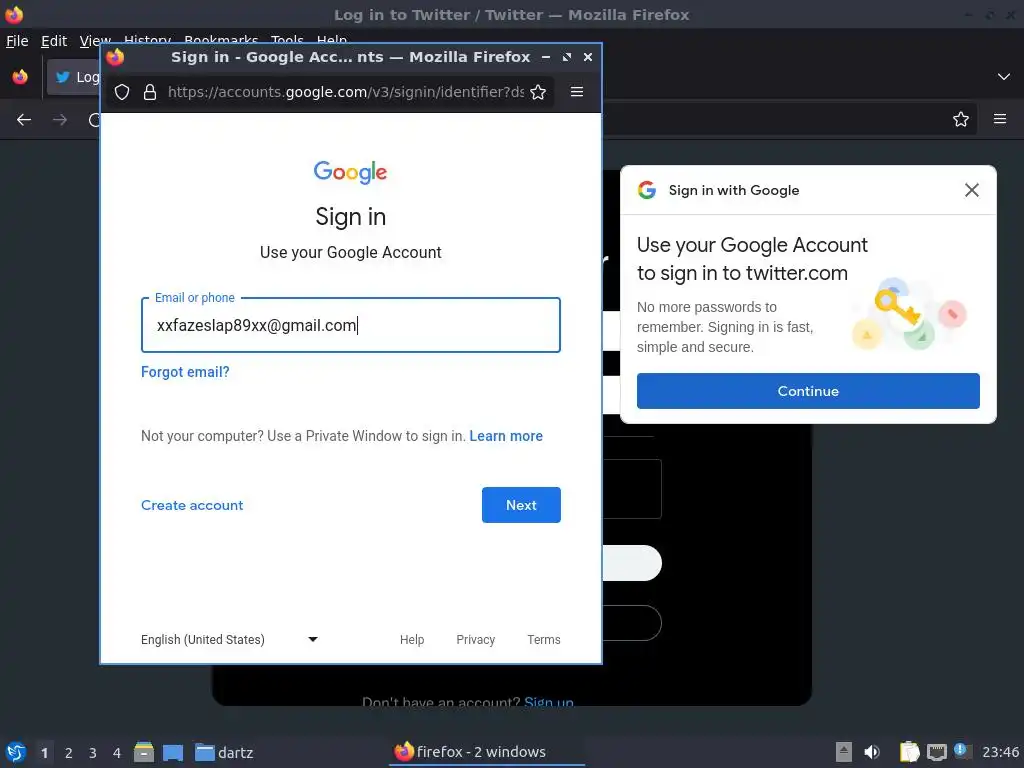
Task: Go back in the main Firefox window
Action: pos(24,120)
